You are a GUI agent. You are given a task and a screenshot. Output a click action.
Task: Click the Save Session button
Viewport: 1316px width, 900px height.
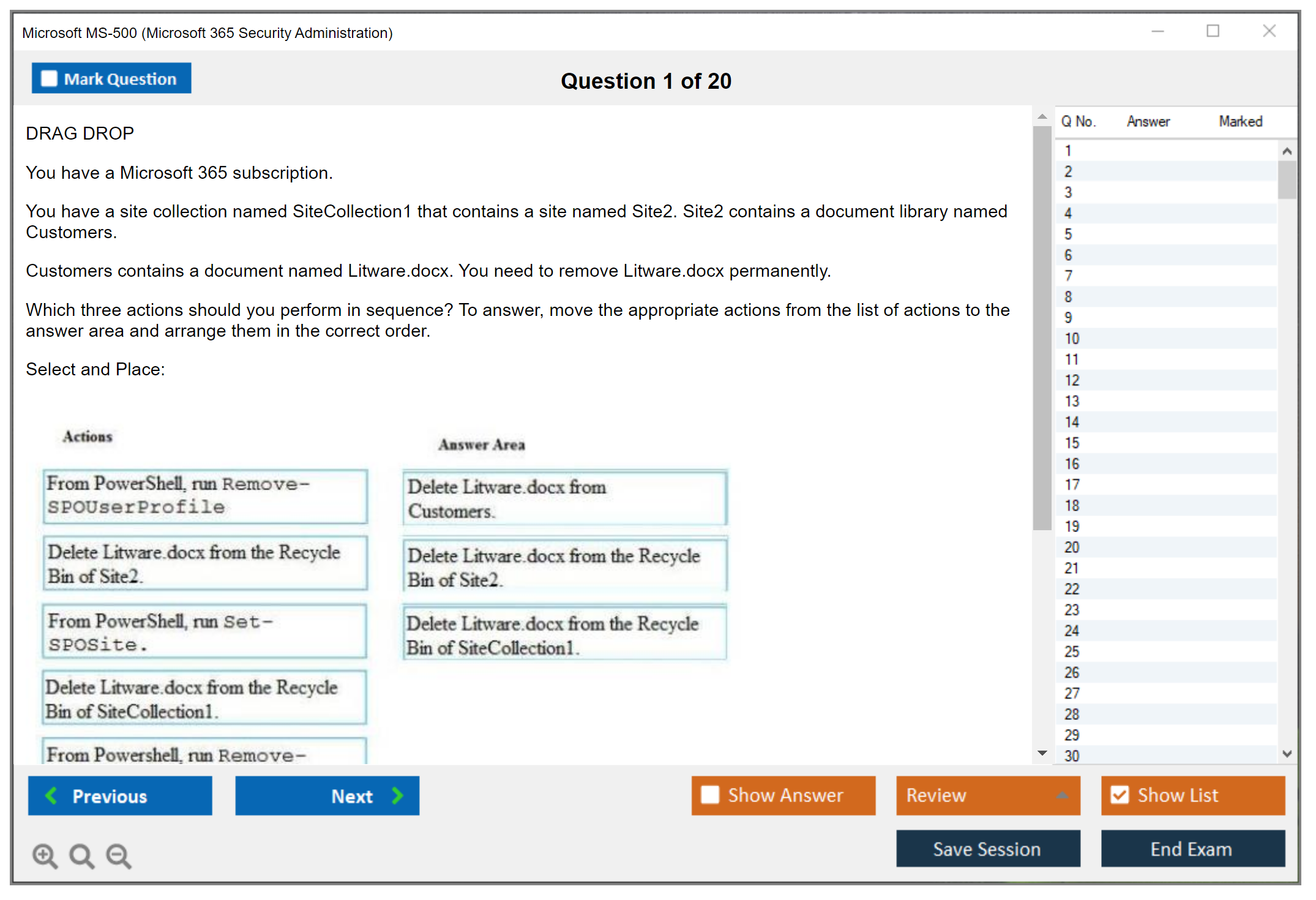pyautogui.click(x=987, y=849)
